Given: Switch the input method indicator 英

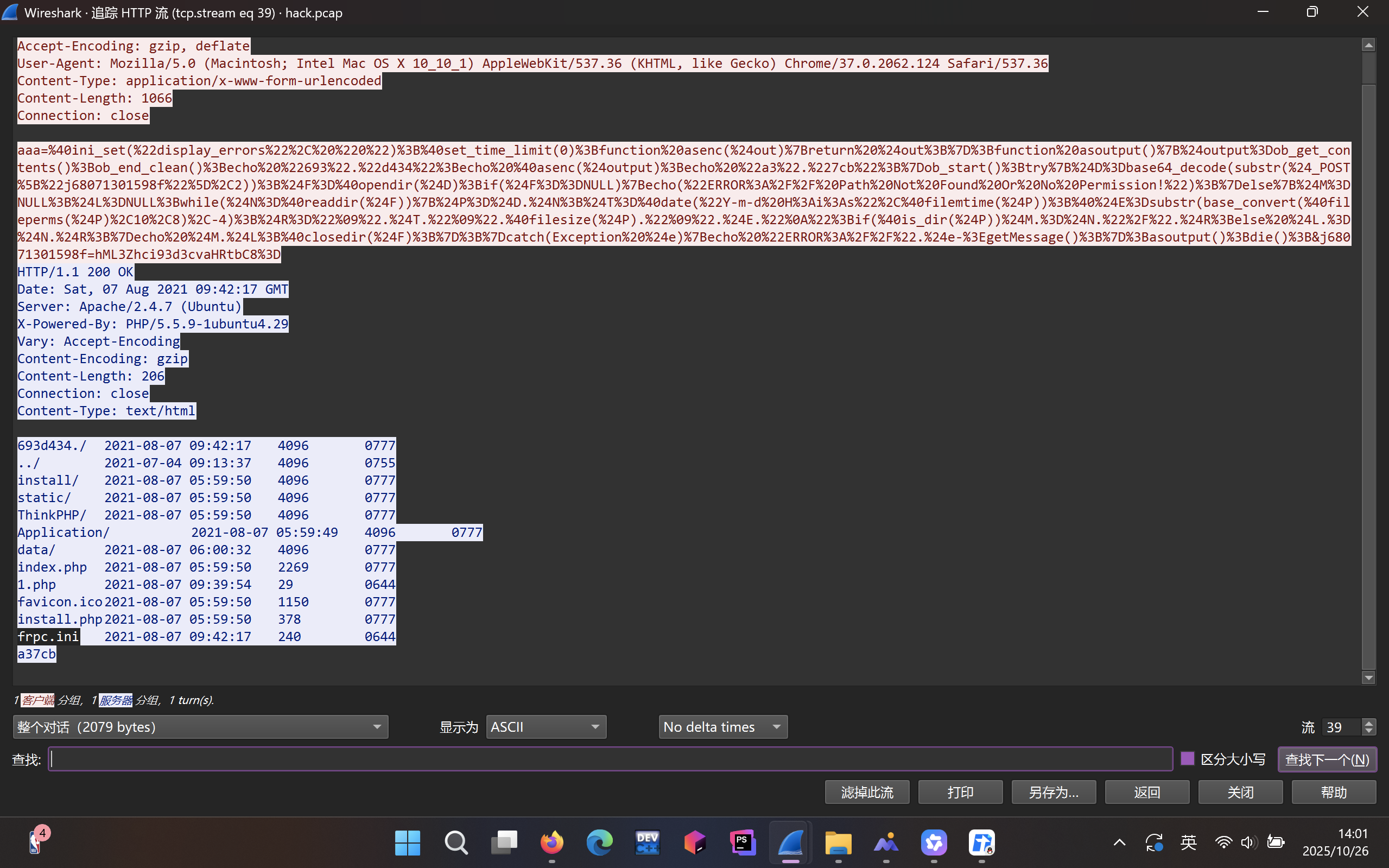Looking at the screenshot, I should coord(1189,842).
